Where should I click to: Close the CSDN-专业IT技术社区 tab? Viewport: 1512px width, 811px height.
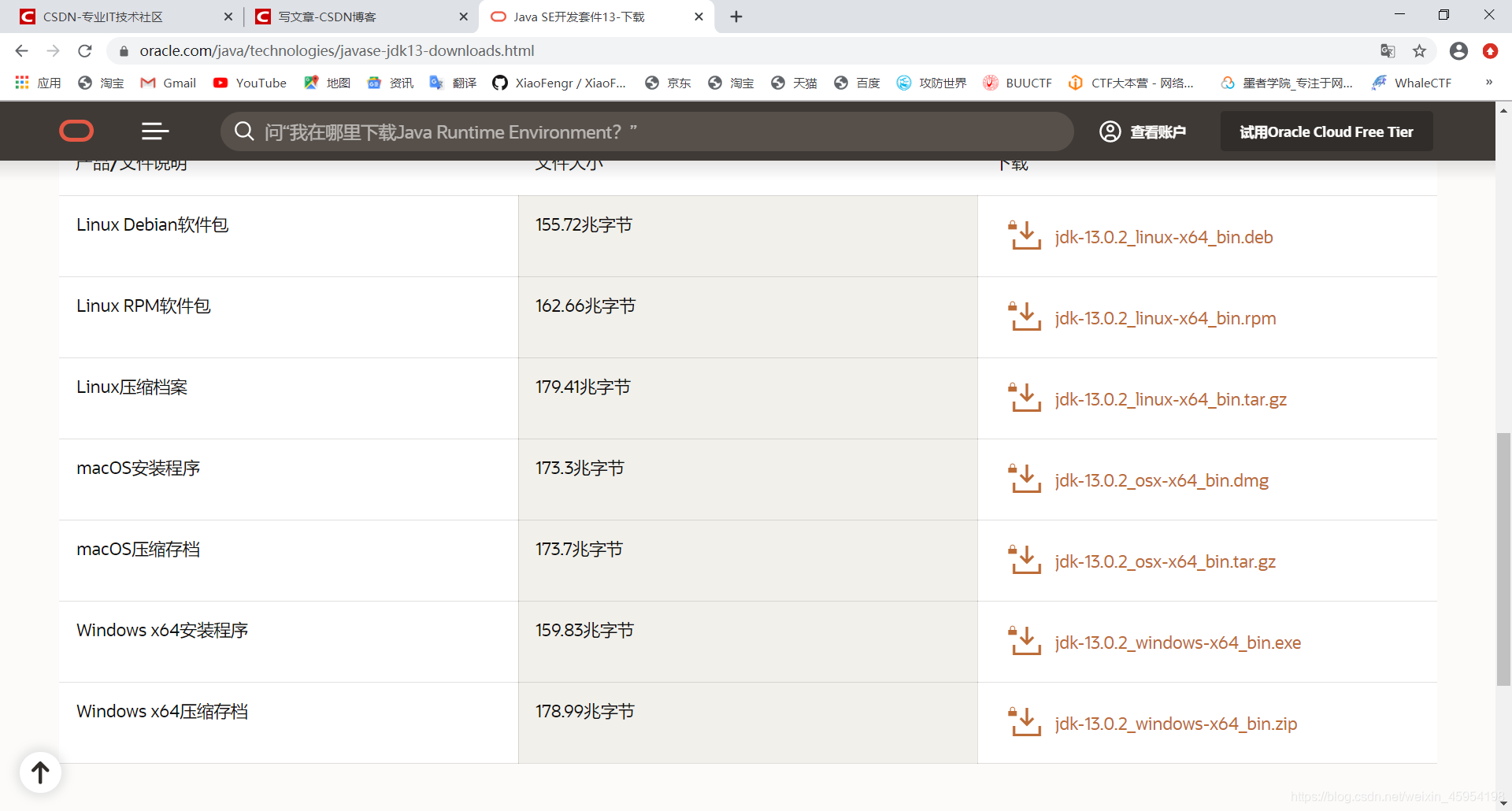tap(228, 17)
